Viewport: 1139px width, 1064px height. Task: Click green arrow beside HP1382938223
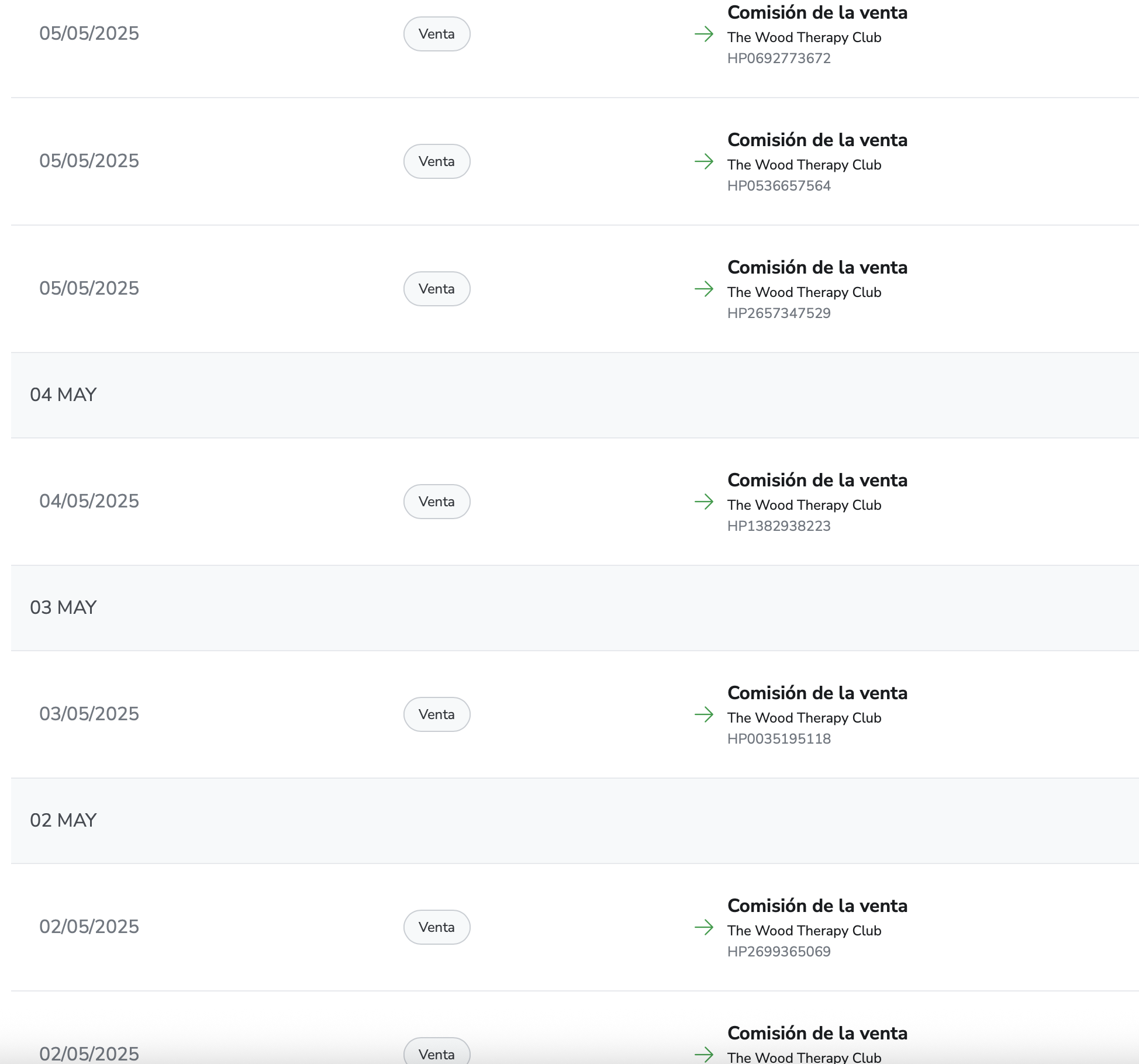(x=704, y=502)
